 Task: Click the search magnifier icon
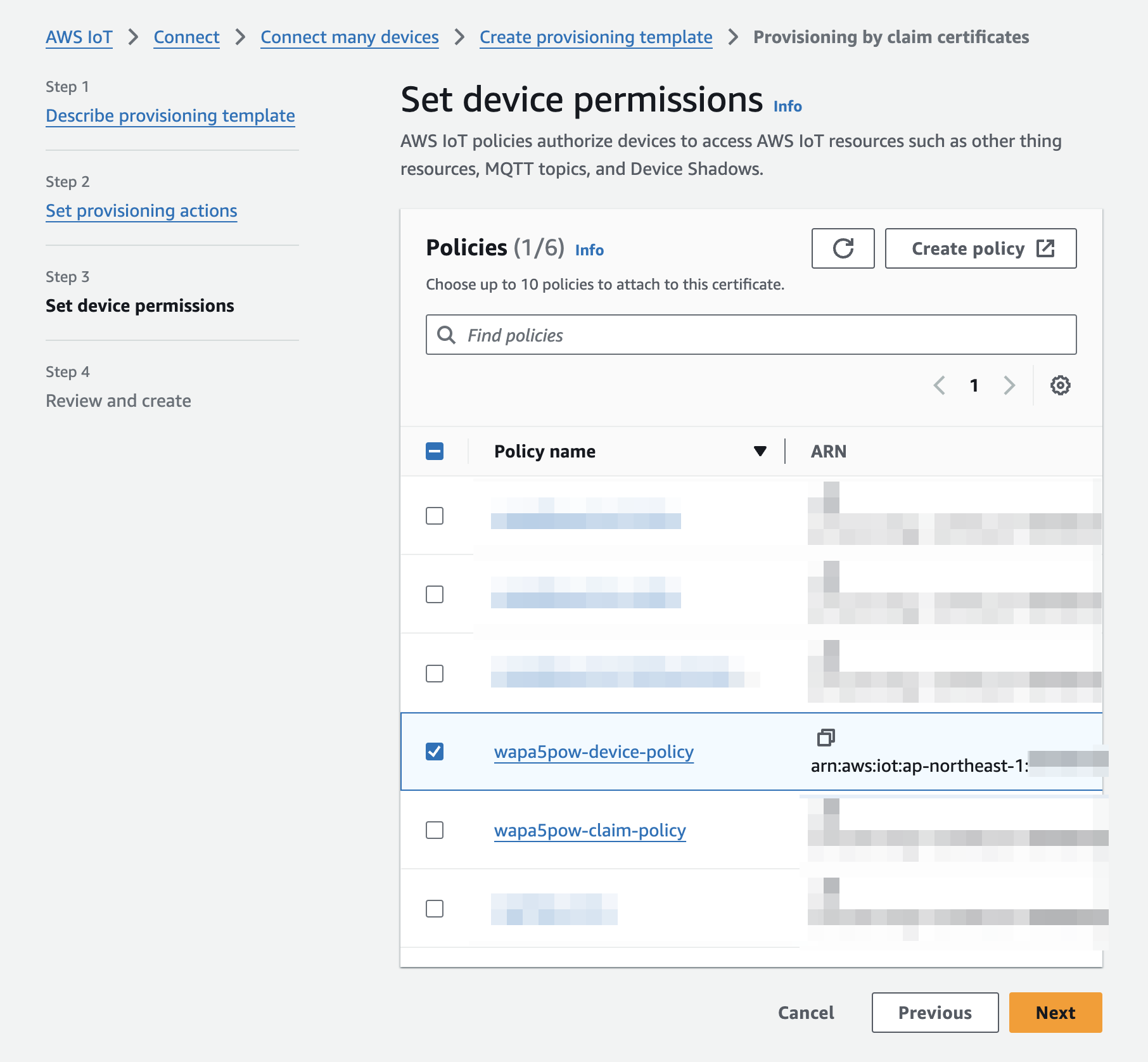click(447, 335)
